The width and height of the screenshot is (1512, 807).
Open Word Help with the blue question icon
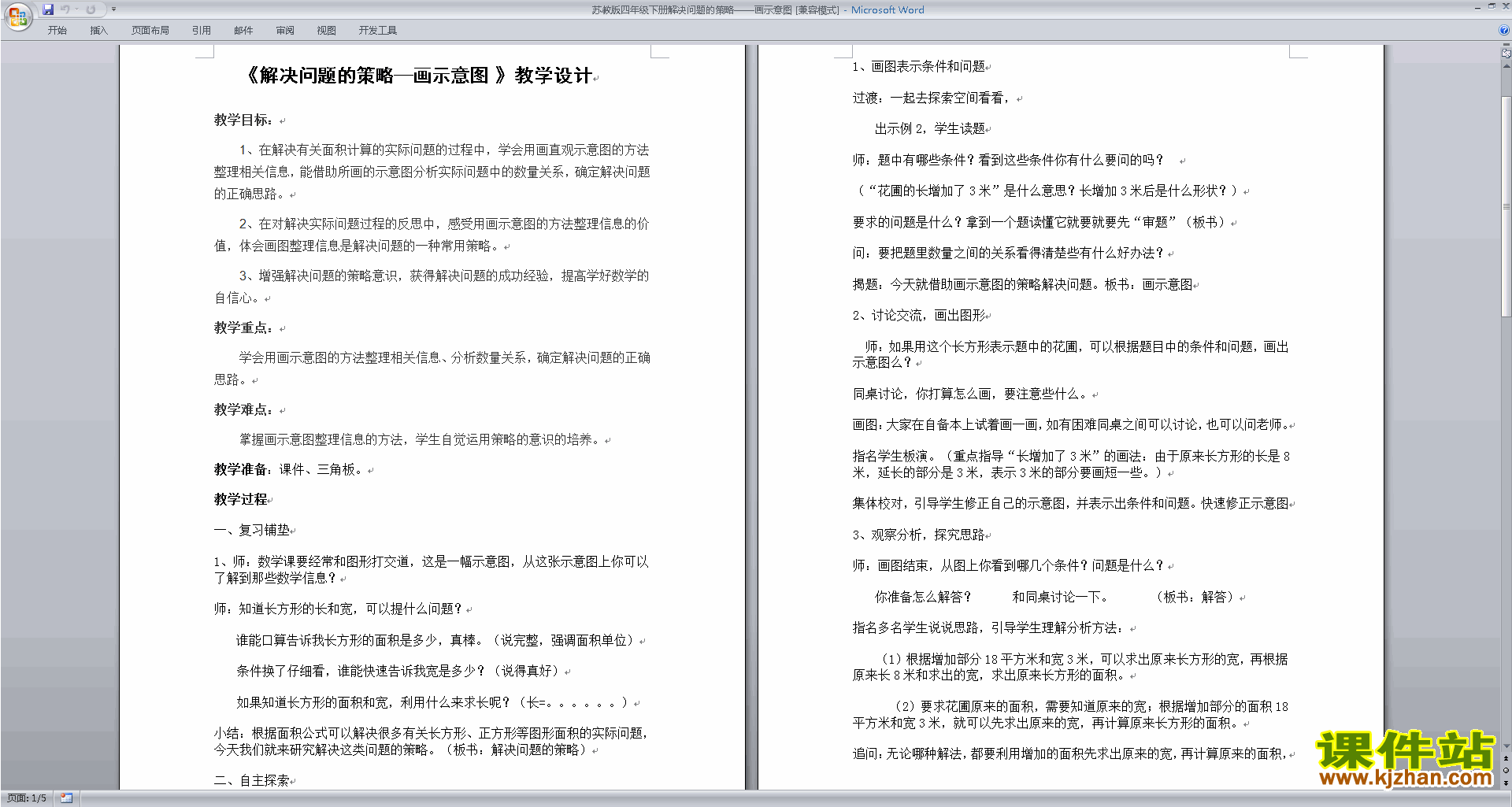(x=1504, y=30)
